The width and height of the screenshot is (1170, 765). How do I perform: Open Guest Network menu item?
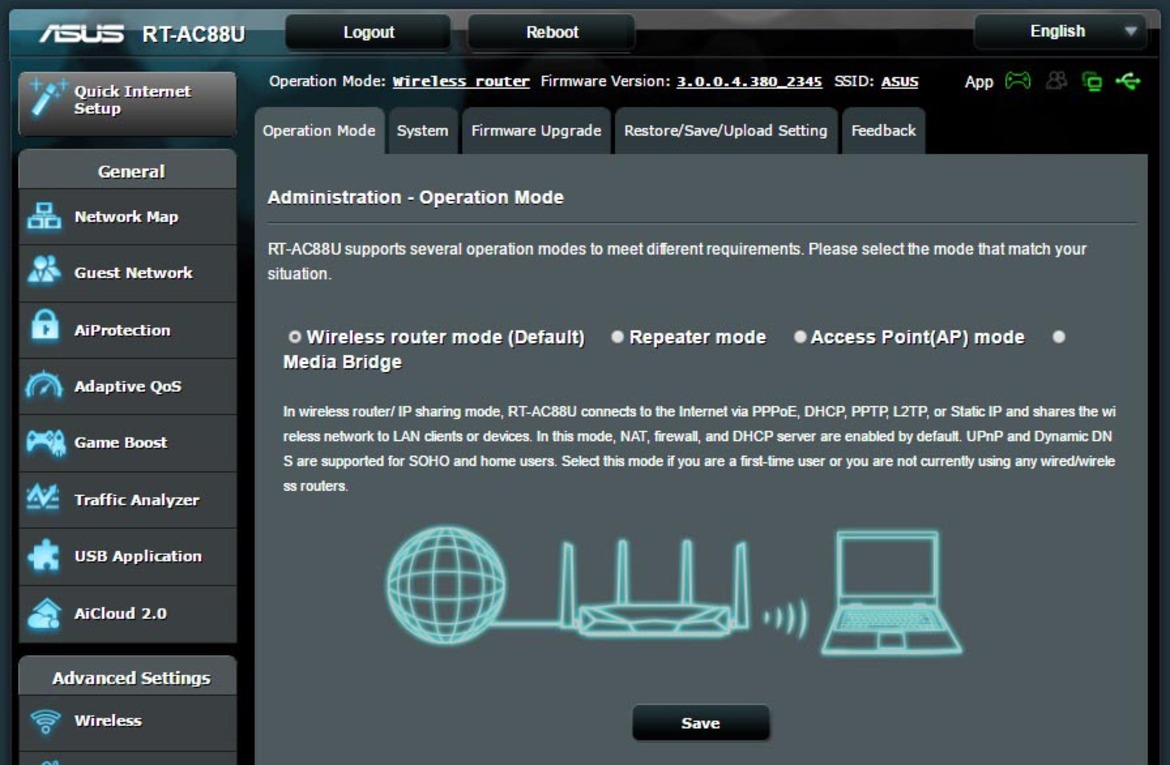pyautogui.click(x=128, y=273)
